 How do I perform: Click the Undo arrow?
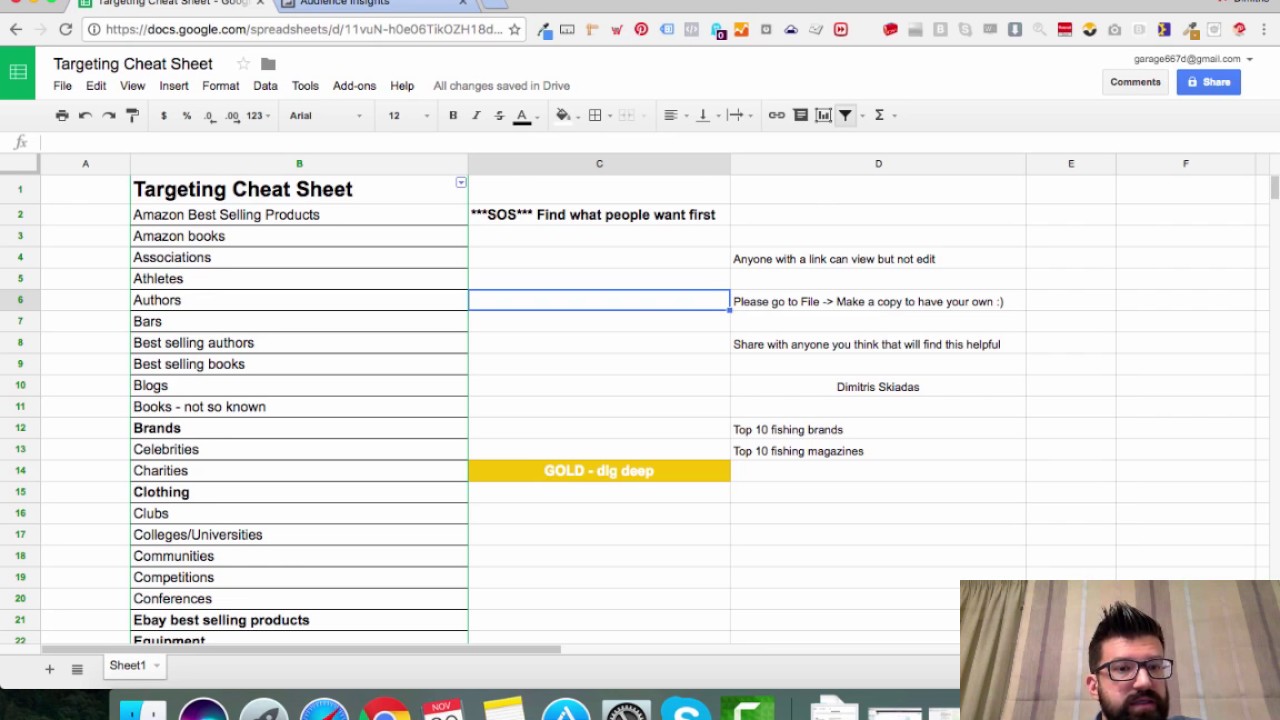coord(85,116)
